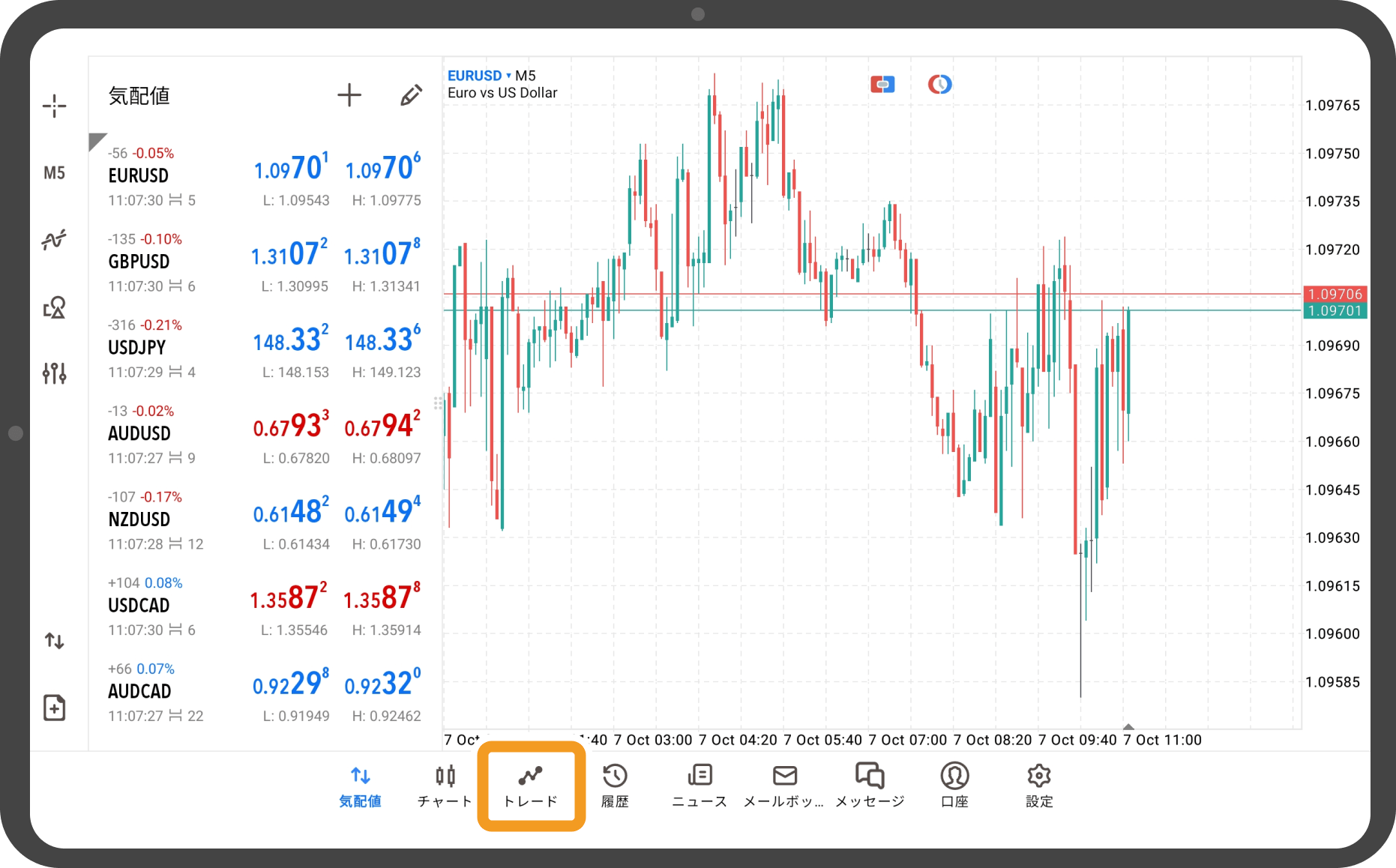1396x868 pixels.
Task: Tap the plus icon to add symbol
Action: tap(349, 95)
